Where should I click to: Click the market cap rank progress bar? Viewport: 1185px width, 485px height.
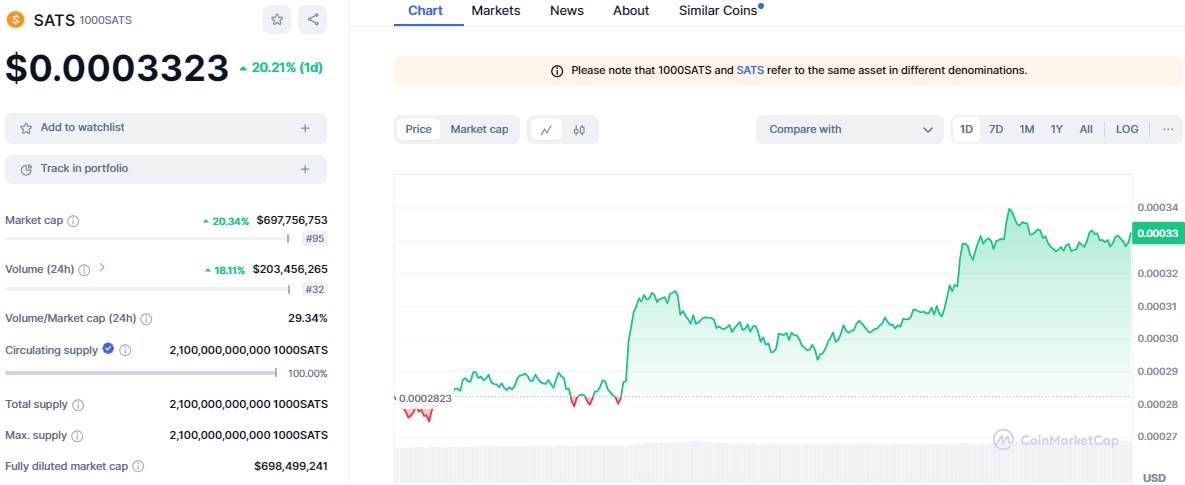click(x=147, y=239)
